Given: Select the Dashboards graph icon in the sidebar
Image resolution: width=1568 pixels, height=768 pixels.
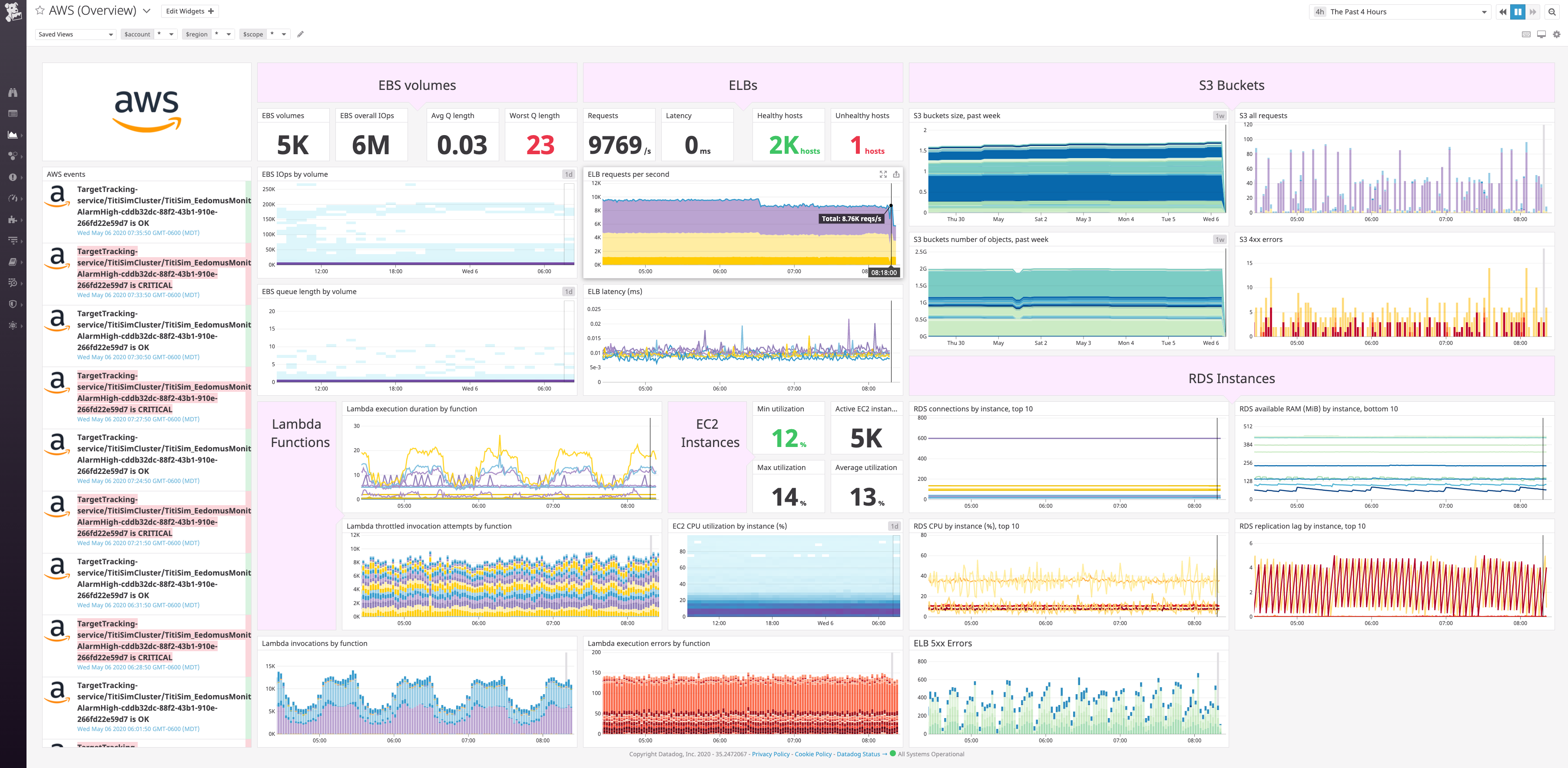Looking at the screenshot, I should 13,135.
